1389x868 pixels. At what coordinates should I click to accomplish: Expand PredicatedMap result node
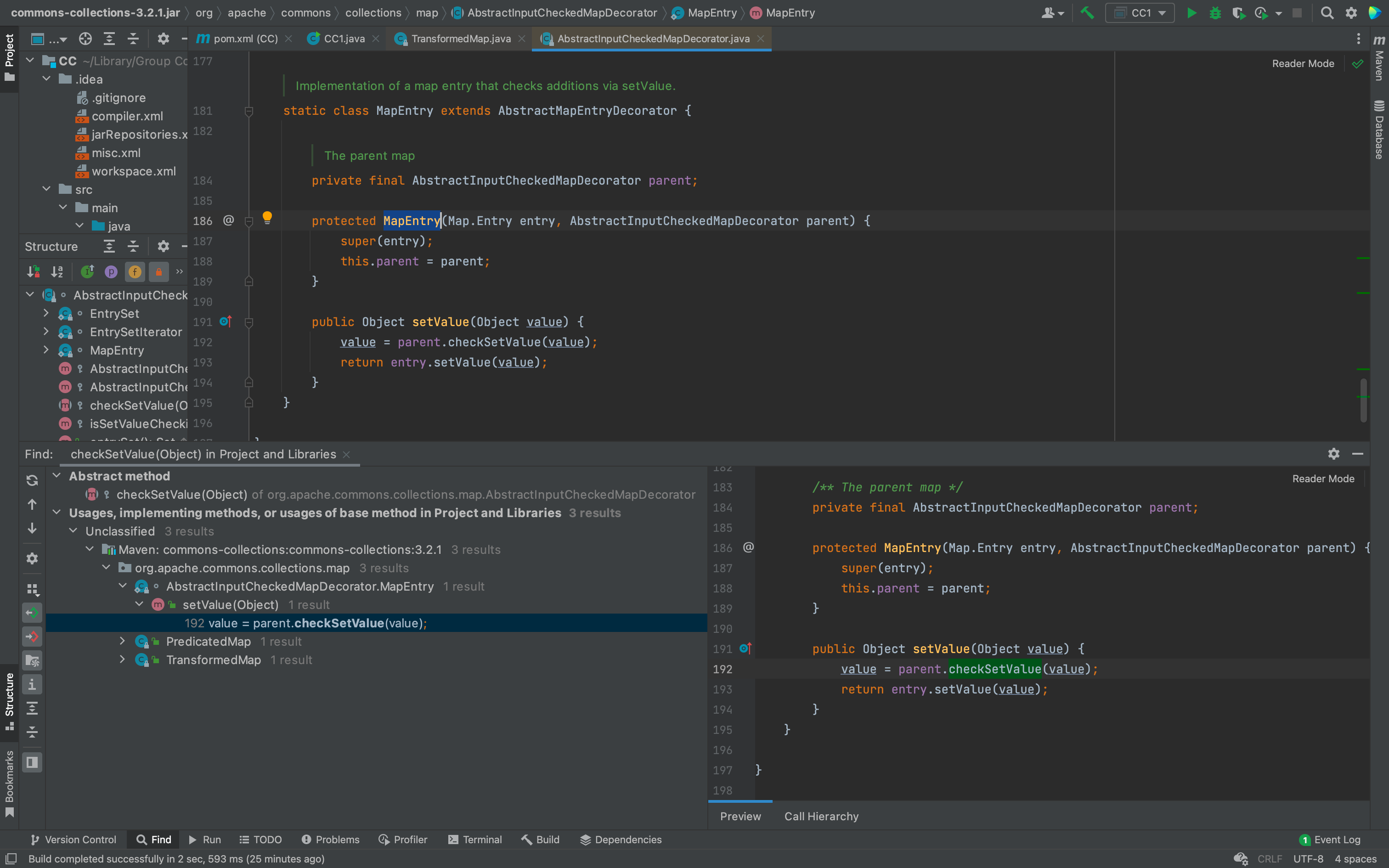[x=122, y=641]
